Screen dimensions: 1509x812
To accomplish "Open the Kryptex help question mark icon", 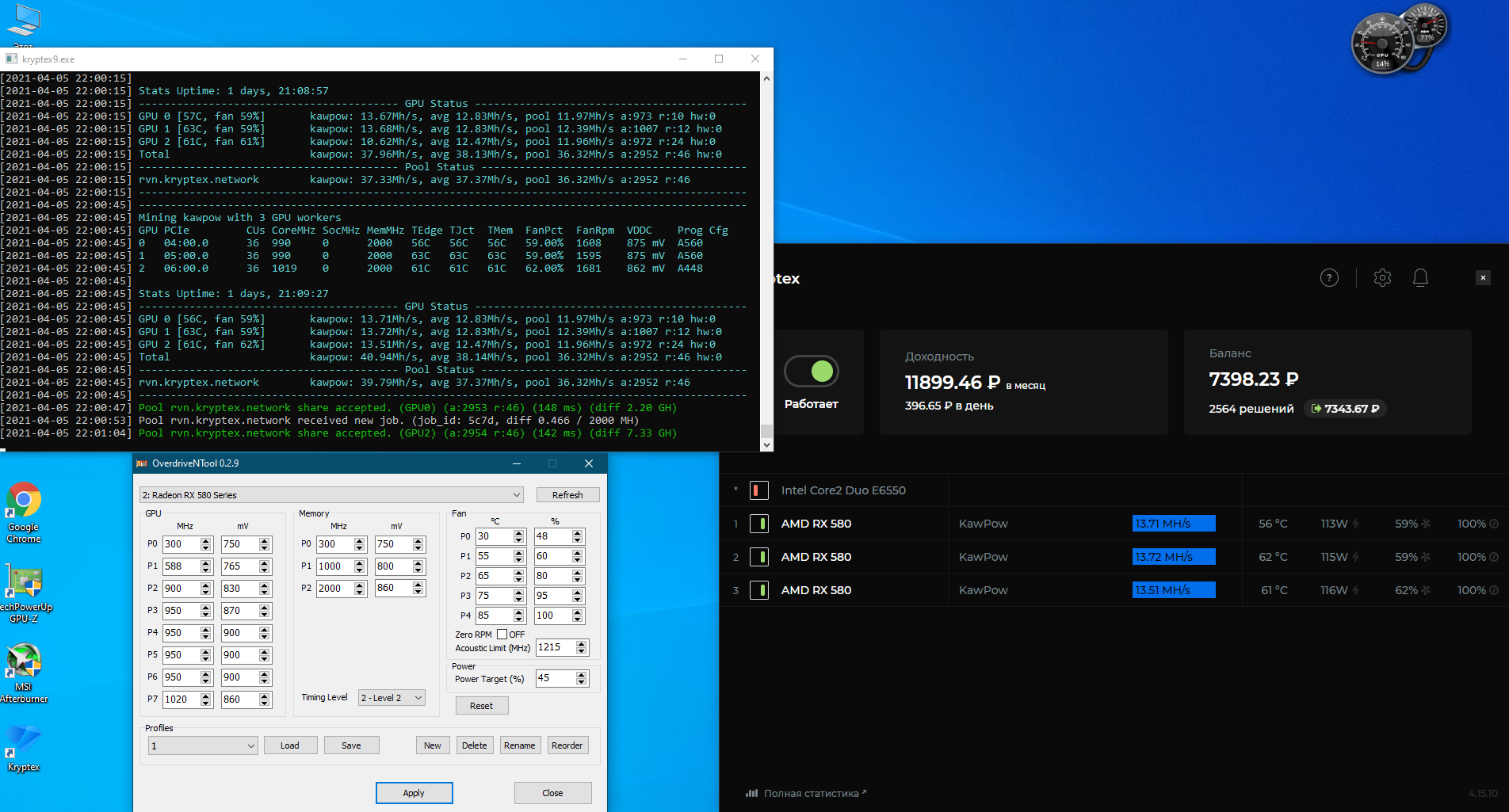I will pos(1329,278).
